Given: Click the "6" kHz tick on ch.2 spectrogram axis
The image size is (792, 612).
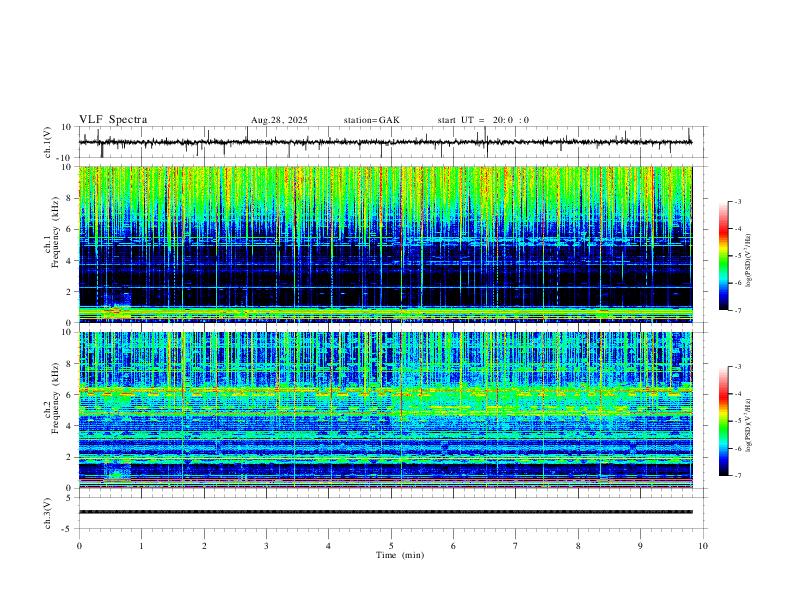Looking at the screenshot, I should pyautogui.click(x=69, y=395).
